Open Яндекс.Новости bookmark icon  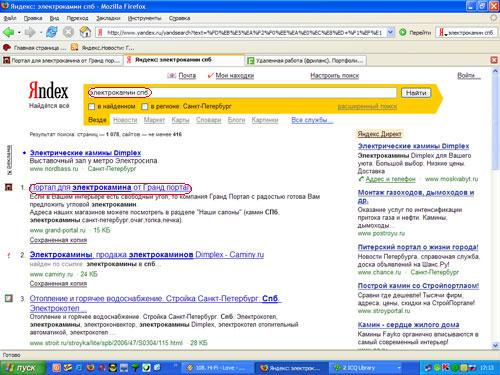pos(74,48)
